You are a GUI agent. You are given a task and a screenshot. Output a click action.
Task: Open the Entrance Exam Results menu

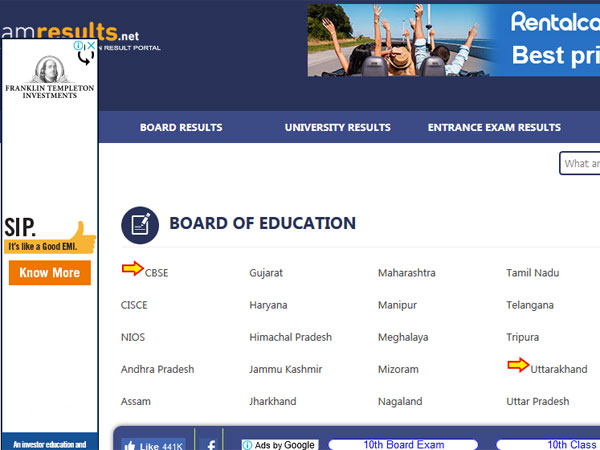pos(494,128)
